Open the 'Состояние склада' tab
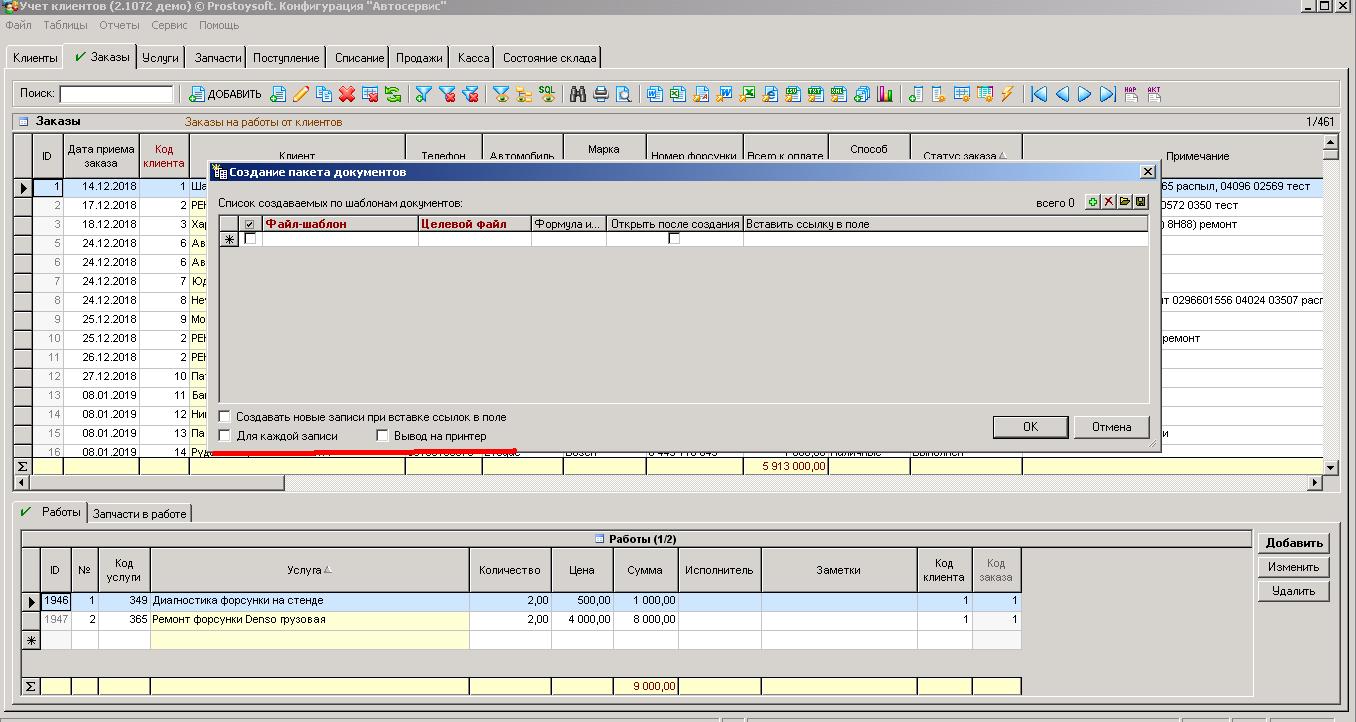 tap(549, 58)
